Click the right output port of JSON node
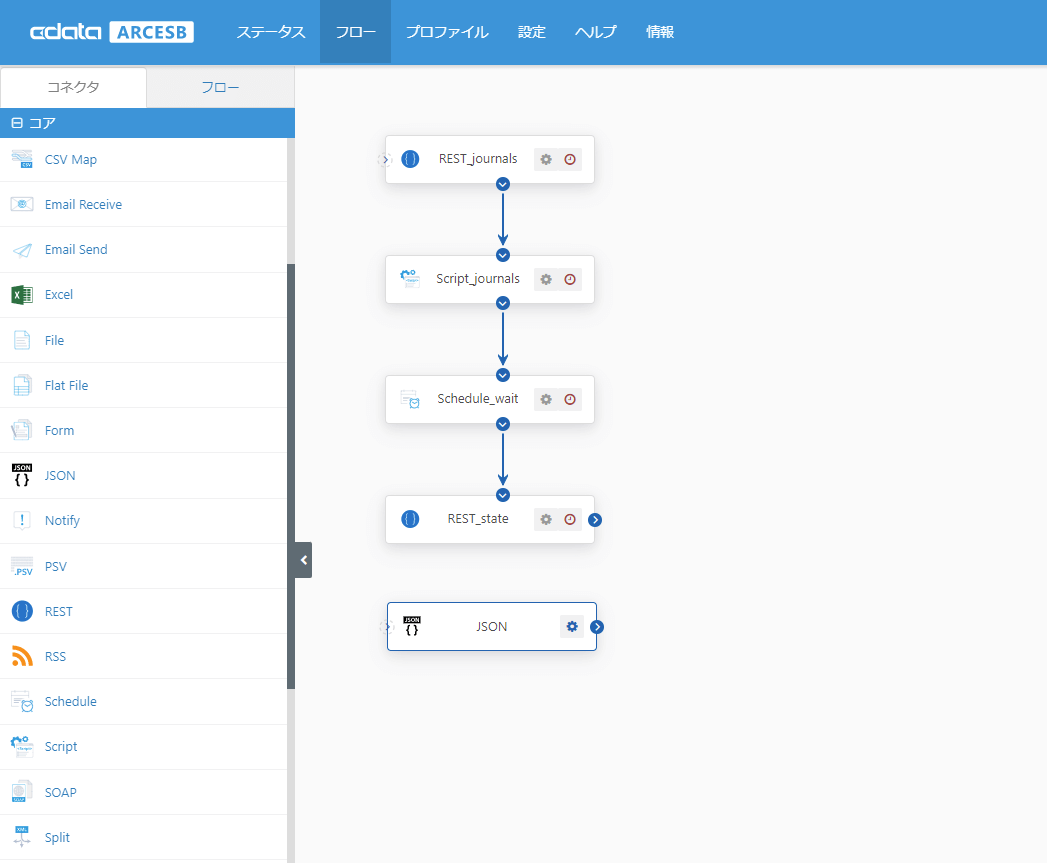The width and height of the screenshot is (1047, 863). pyautogui.click(x=597, y=627)
